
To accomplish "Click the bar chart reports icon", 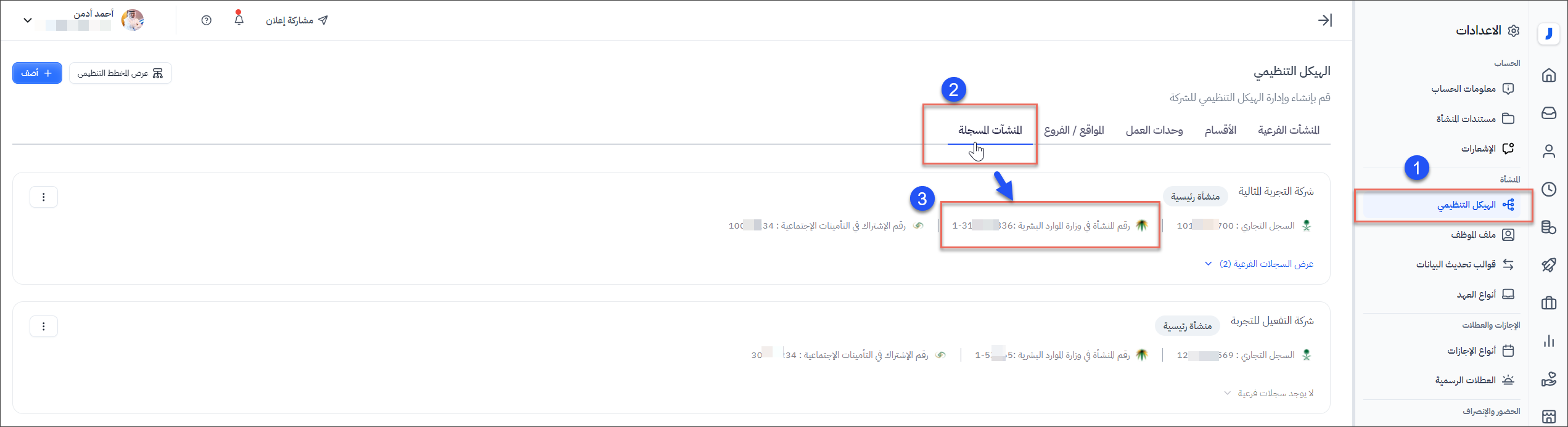I will [1548, 341].
